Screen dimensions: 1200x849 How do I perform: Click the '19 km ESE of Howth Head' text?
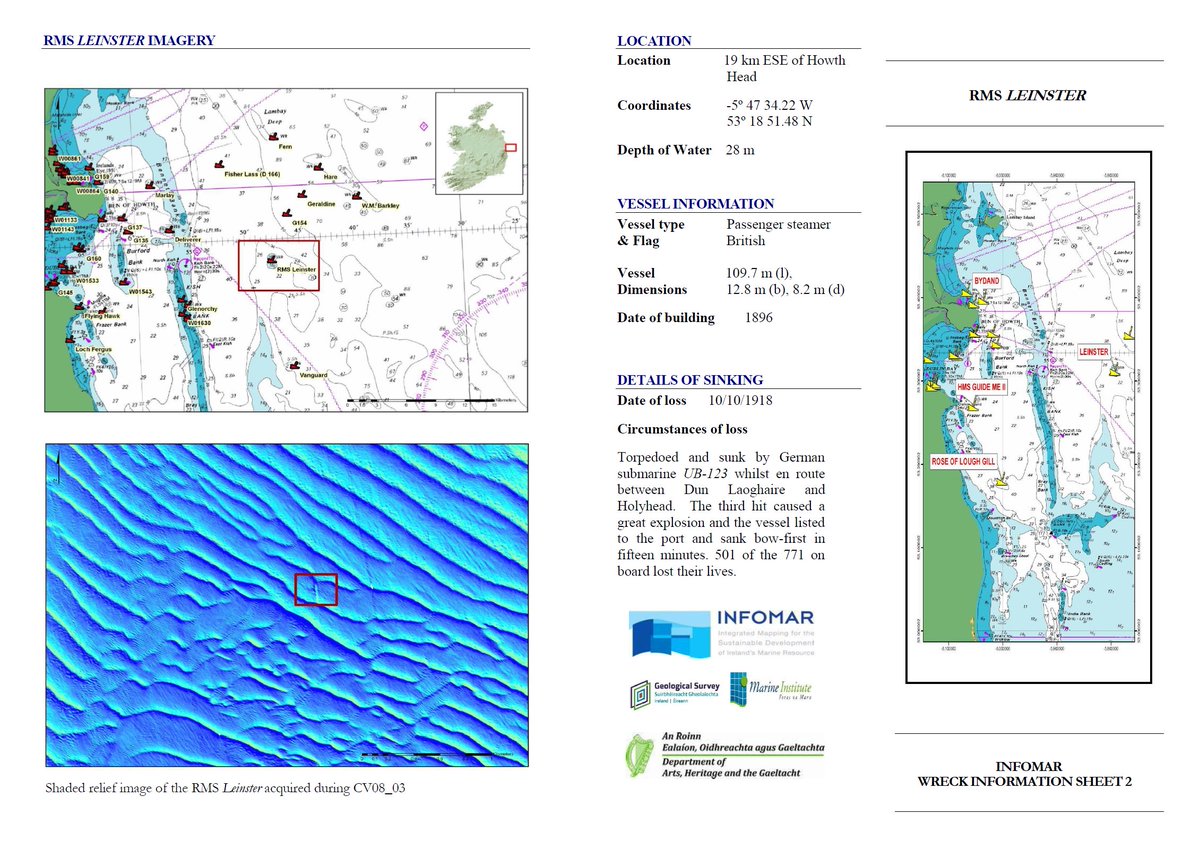point(785,68)
